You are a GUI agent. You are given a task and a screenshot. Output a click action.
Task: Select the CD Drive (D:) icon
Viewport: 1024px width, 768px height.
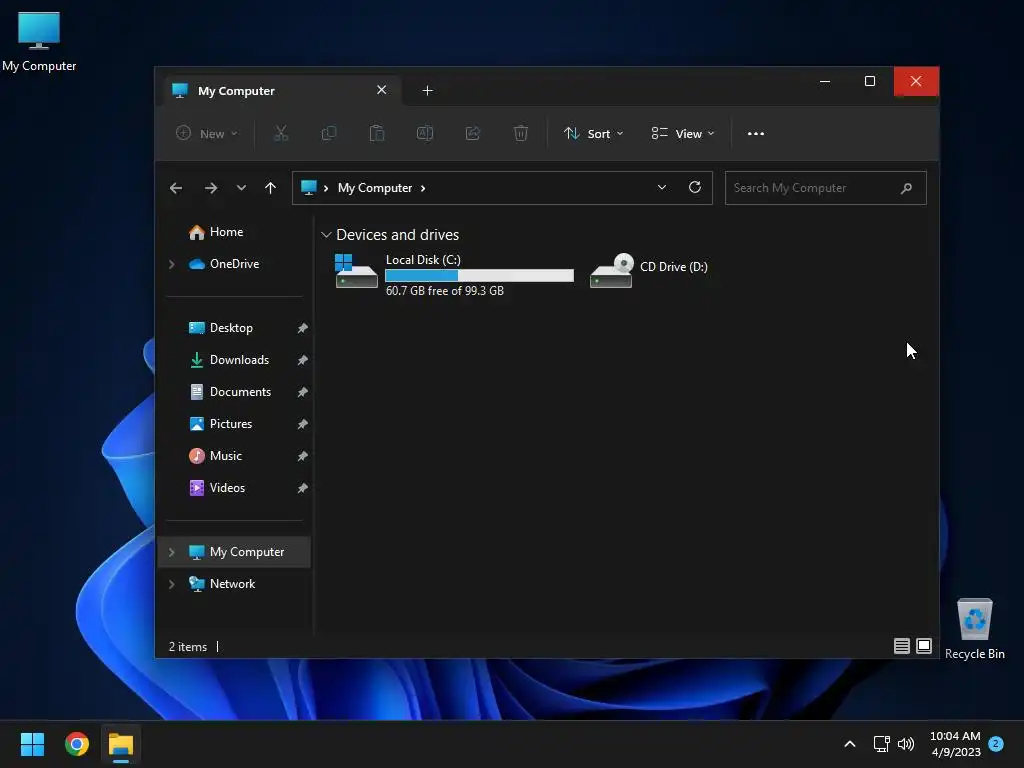(x=611, y=271)
